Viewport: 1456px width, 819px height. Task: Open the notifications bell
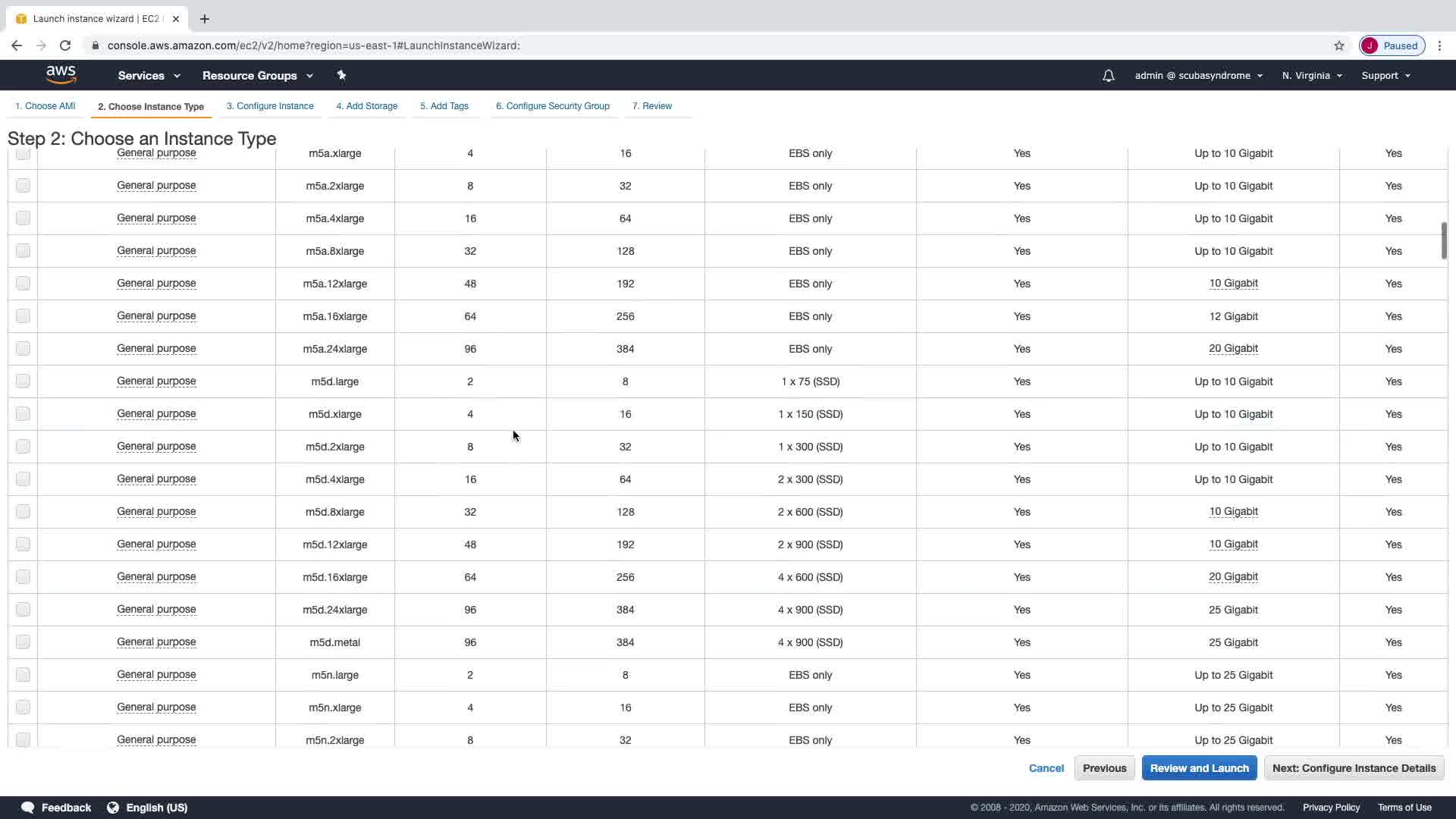point(1108,76)
